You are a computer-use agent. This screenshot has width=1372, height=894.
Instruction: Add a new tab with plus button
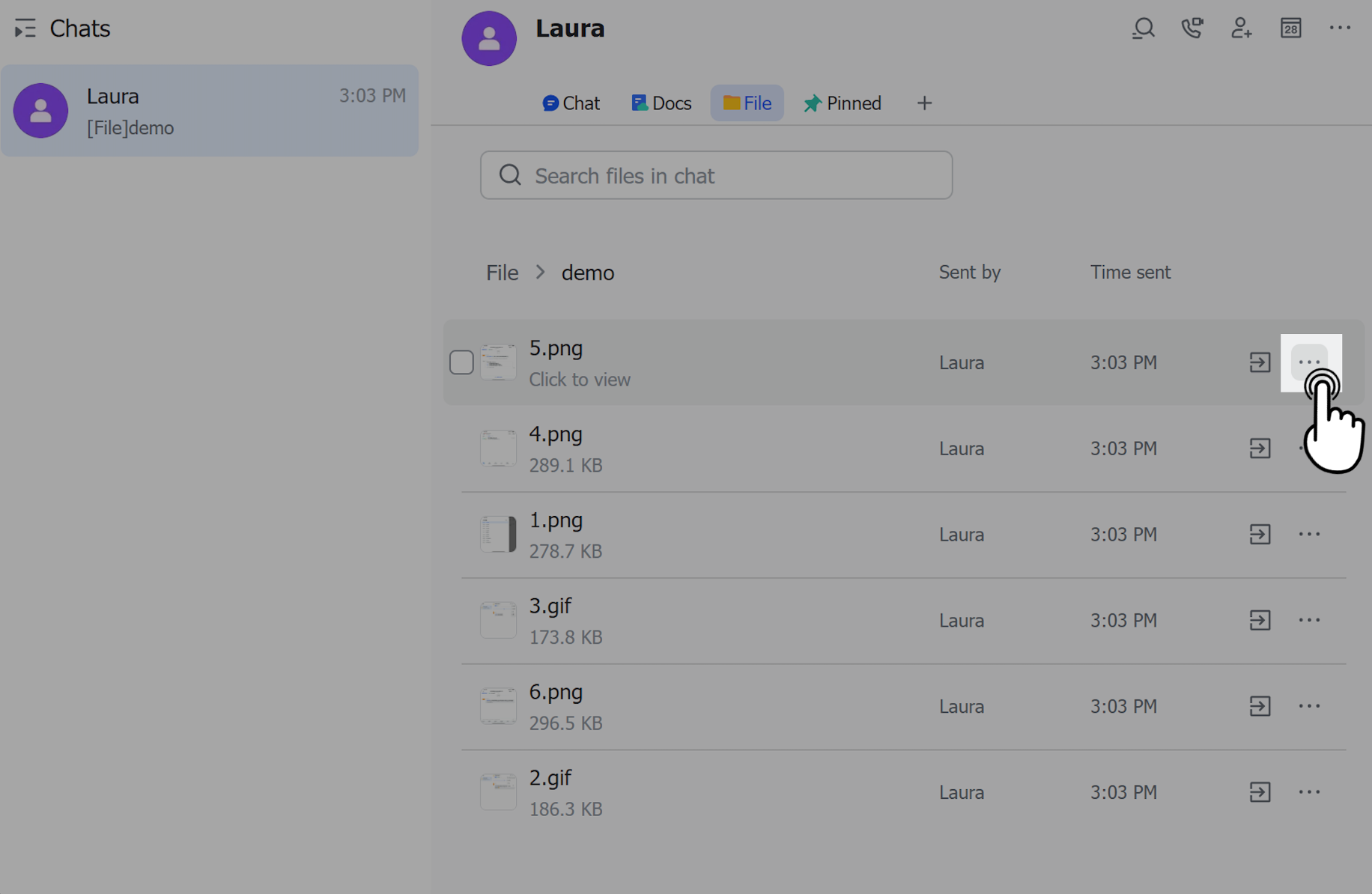click(924, 103)
